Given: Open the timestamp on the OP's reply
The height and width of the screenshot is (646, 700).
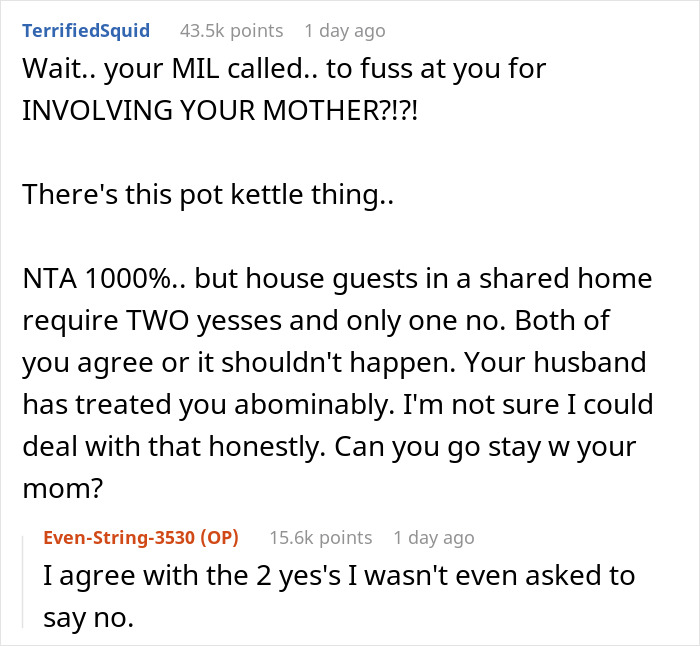Looking at the screenshot, I should click(432, 537).
